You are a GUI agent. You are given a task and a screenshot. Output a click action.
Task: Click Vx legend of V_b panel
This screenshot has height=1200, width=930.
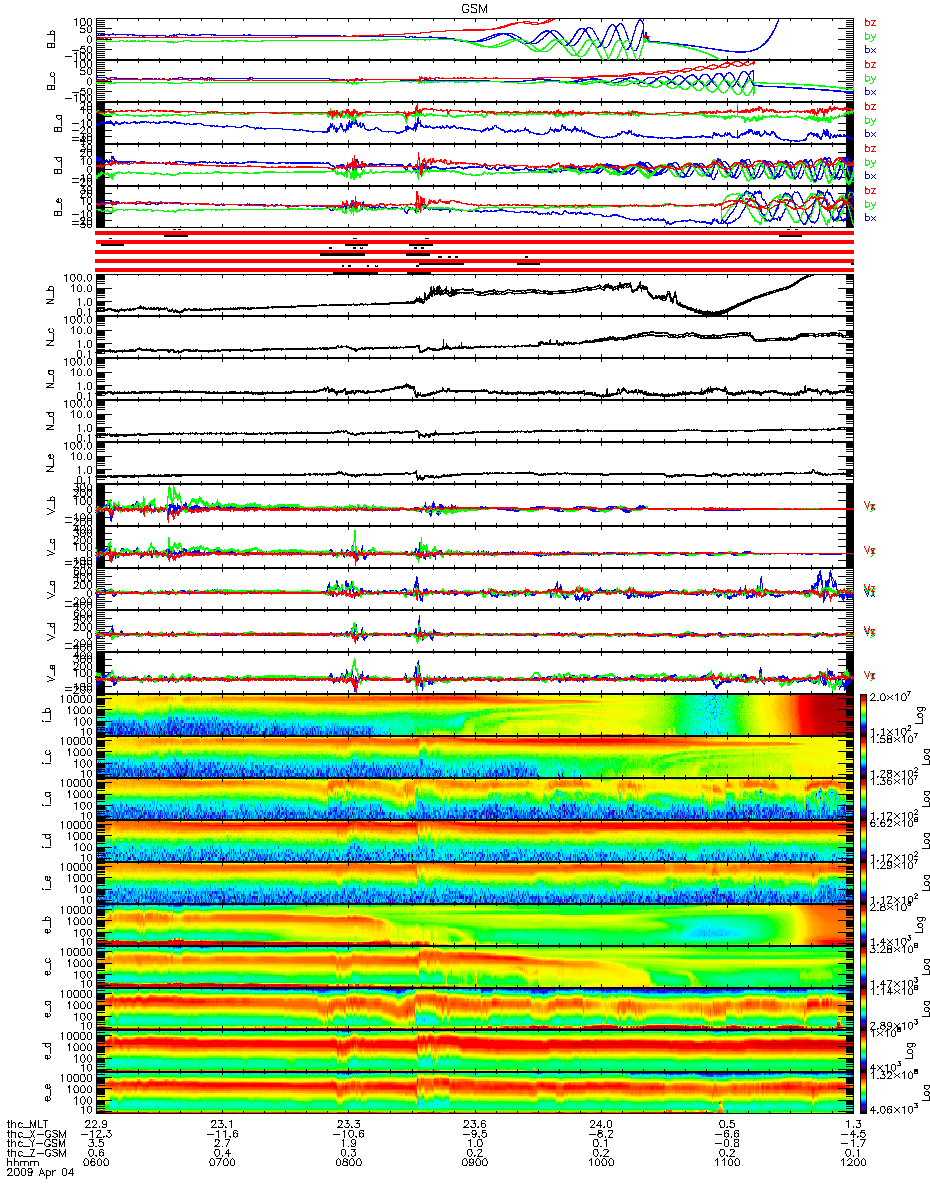(x=870, y=507)
